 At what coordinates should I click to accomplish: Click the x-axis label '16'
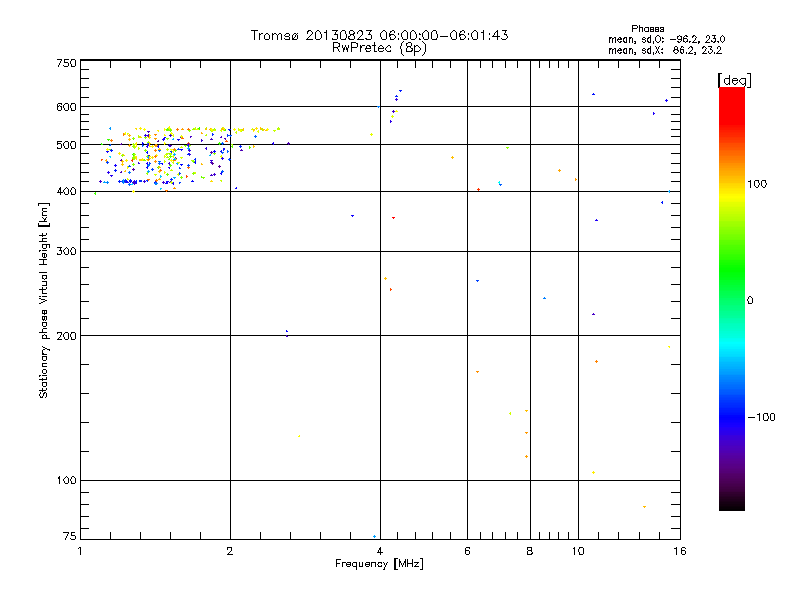pyautogui.click(x=680, y=551)
